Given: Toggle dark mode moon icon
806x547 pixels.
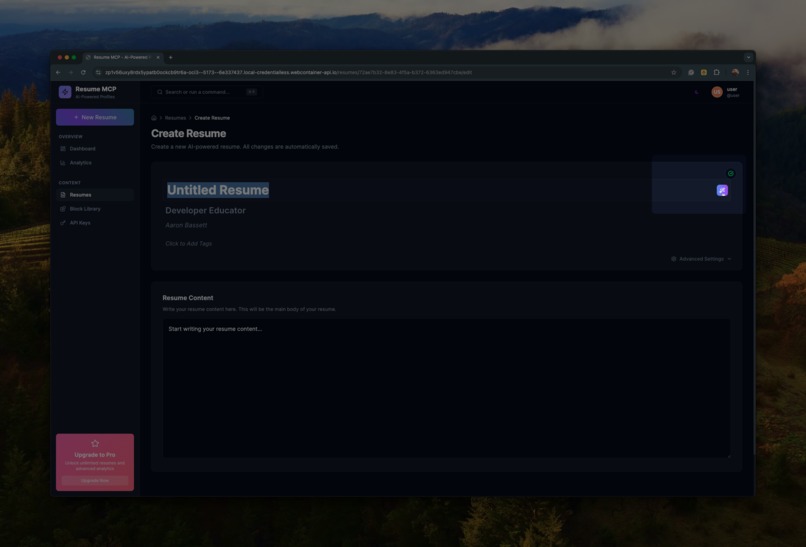Looking at the screenshot, I should (x=697, y=92).
